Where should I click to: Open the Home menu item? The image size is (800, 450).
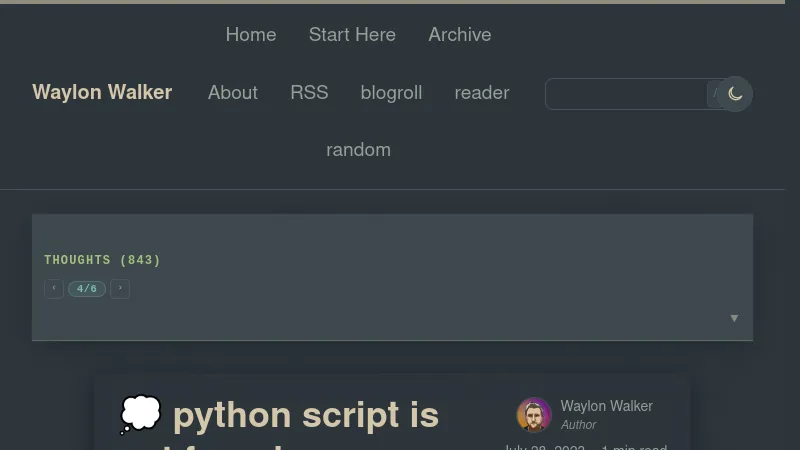pos(251,34)
